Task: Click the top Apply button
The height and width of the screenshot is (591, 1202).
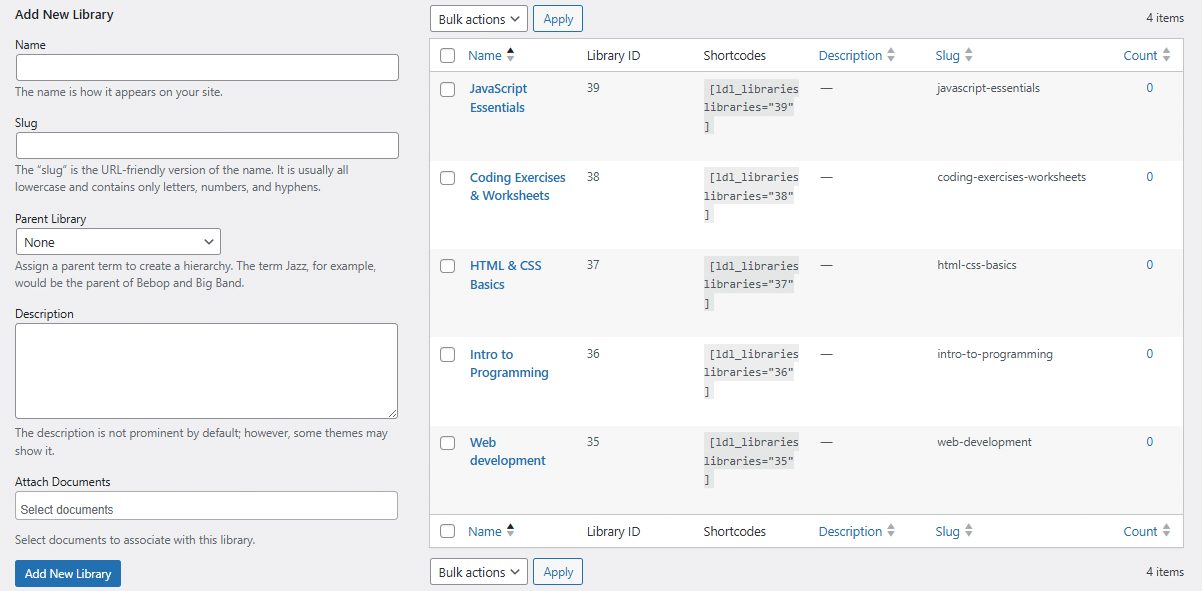Action: (558, 19)
